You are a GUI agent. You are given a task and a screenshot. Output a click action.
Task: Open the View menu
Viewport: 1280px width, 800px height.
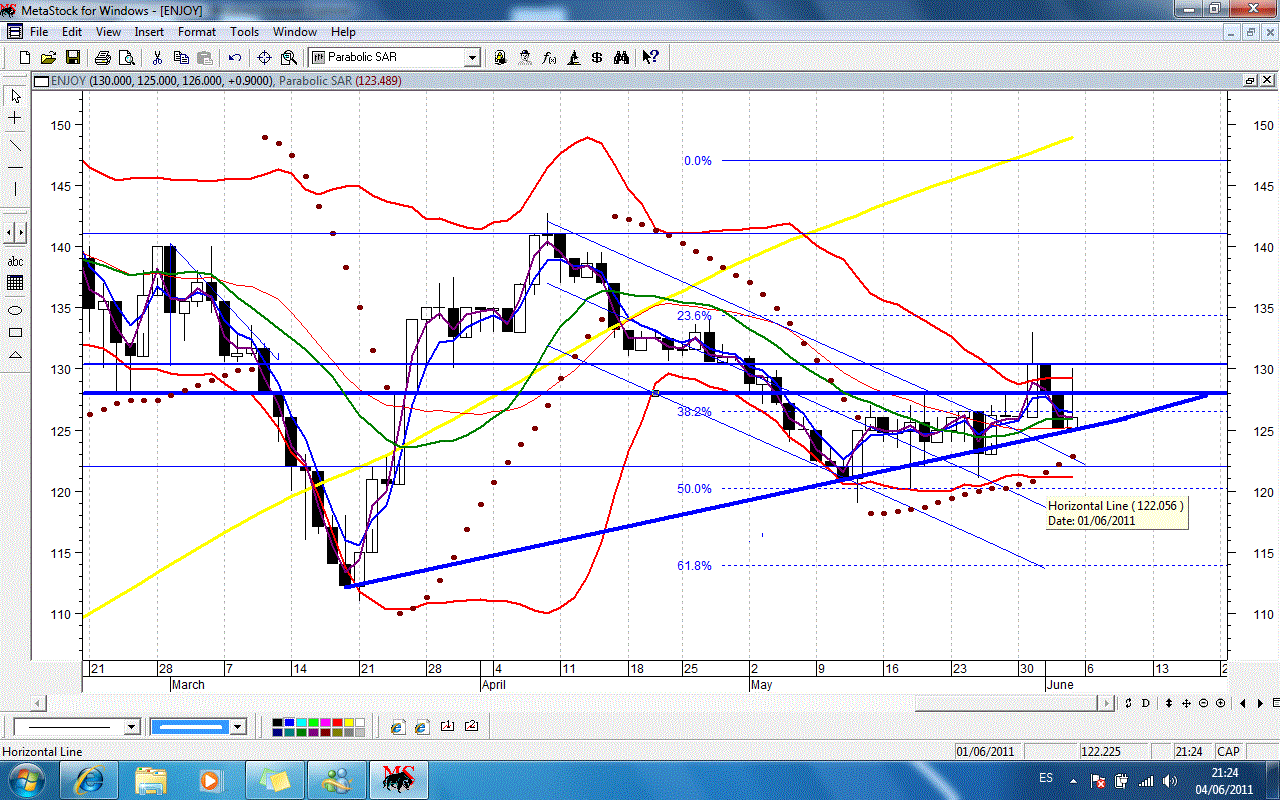pyautogui.click(x=108, y=32)
